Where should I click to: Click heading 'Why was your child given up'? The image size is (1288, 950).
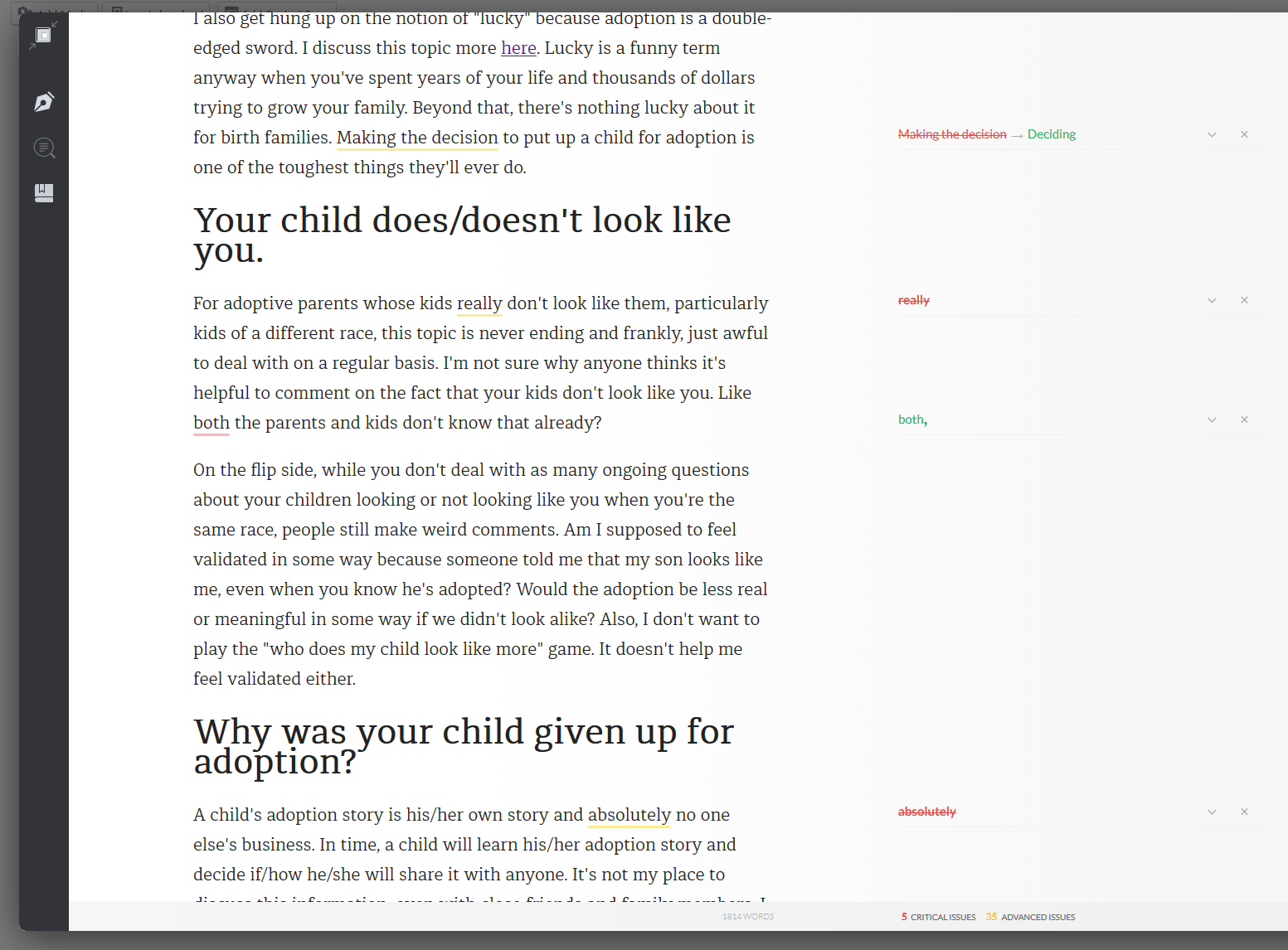point(464,746)
